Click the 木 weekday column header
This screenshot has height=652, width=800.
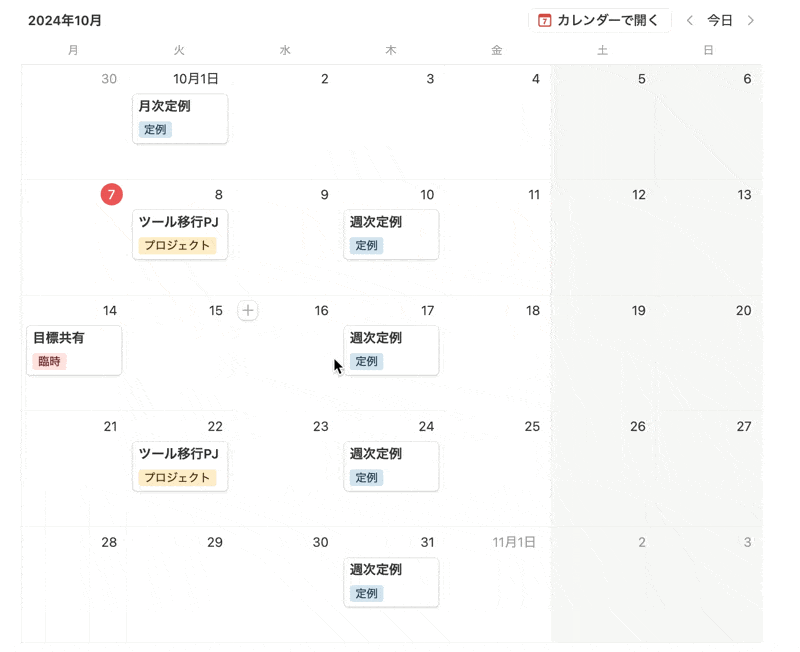[391, 50]
